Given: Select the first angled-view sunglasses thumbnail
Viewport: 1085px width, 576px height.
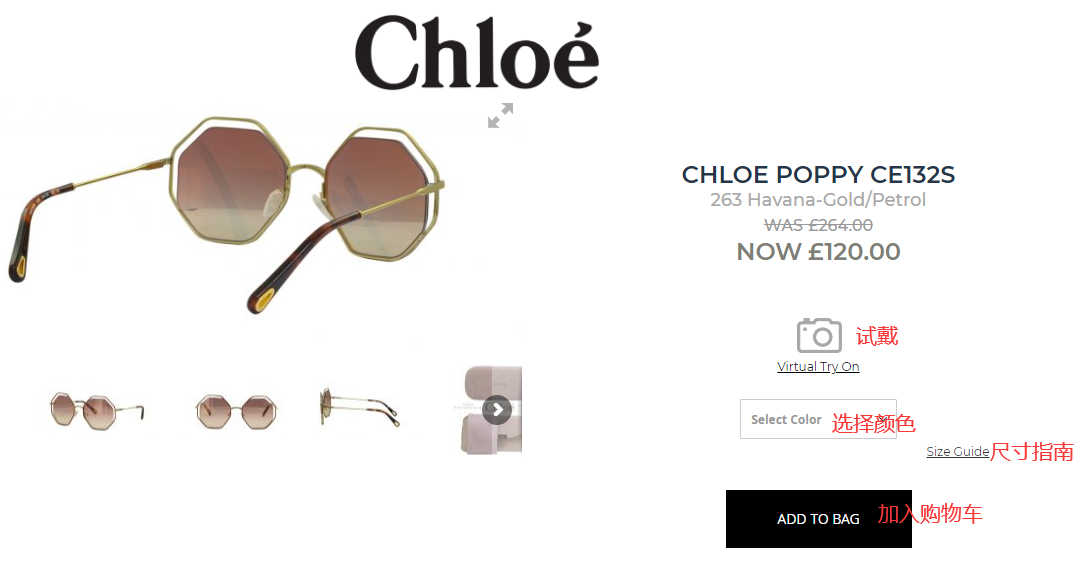Looking at the screenshot, I should [97, 410].
